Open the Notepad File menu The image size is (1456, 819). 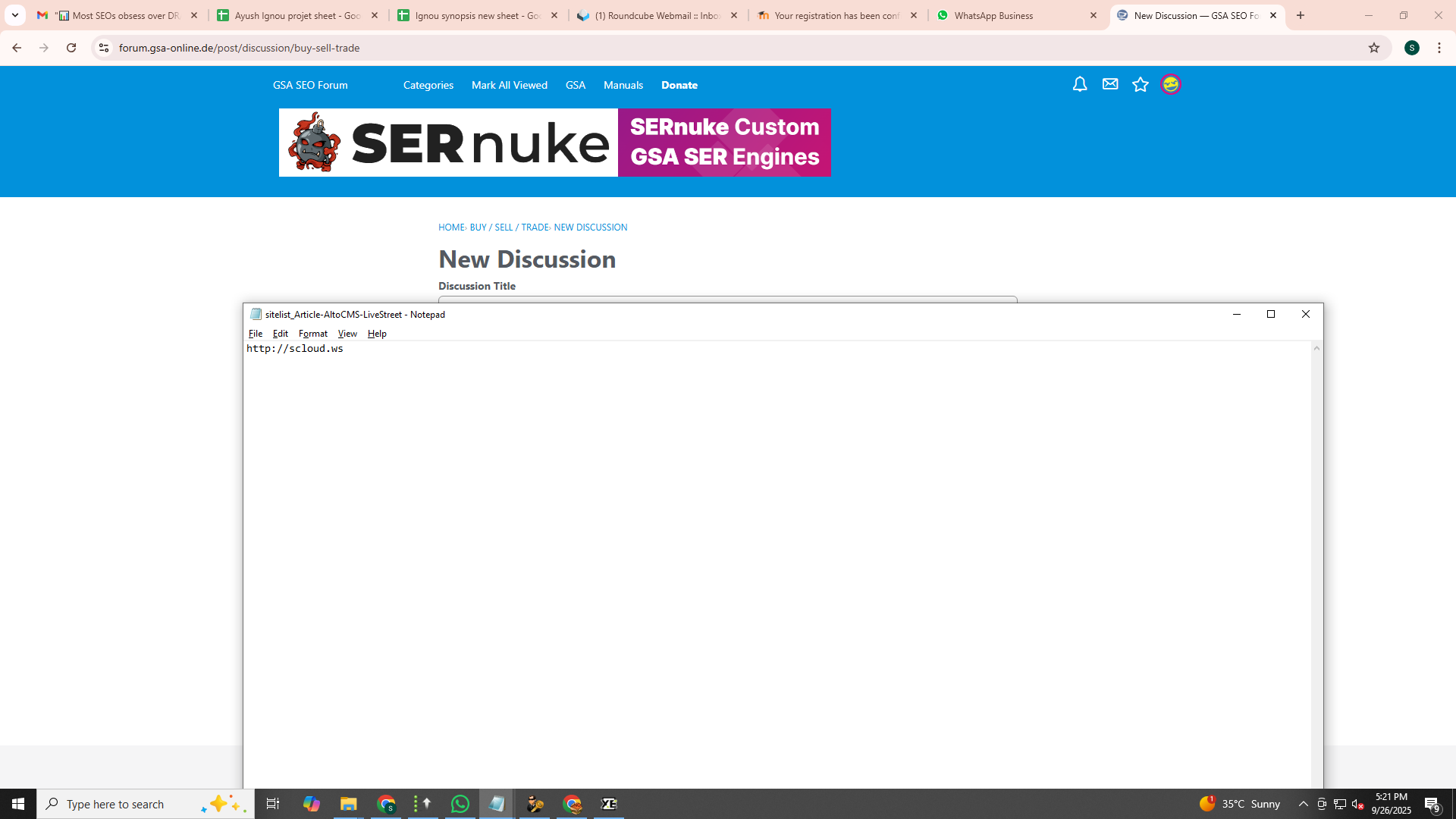(255, 334)
